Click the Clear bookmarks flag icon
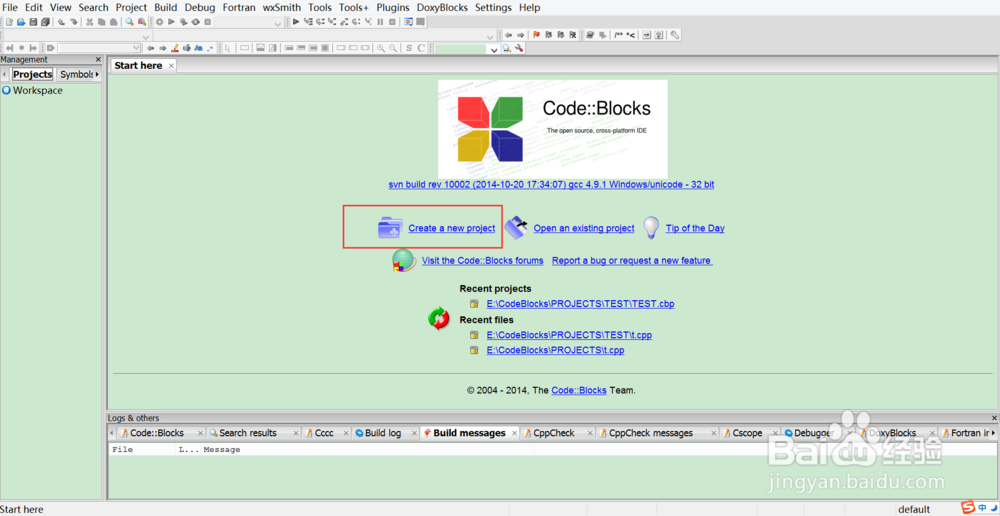The height and width of the screenshot is (516, 1000). point(573,34)
